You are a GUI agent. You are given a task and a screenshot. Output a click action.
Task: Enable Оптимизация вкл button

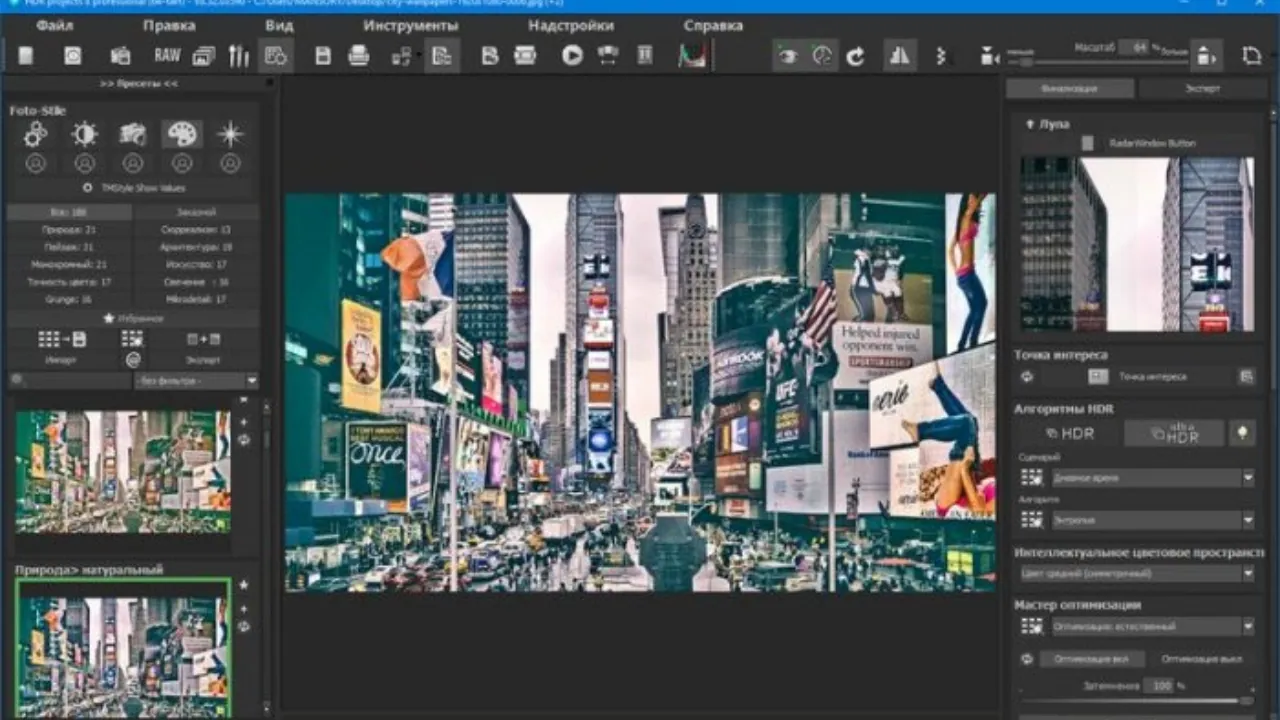click(1092, 660)
